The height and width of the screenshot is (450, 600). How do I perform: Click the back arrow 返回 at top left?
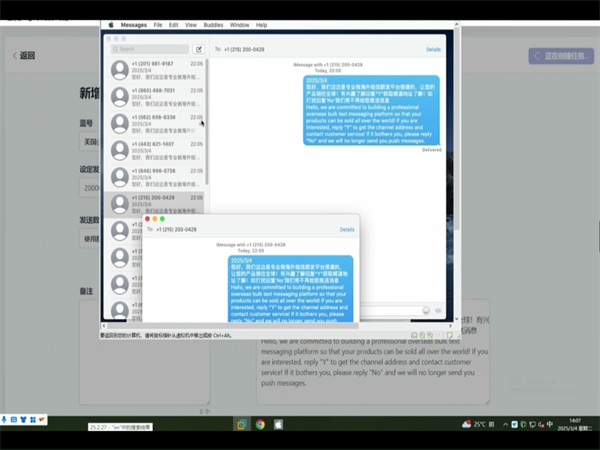point(24,56)
